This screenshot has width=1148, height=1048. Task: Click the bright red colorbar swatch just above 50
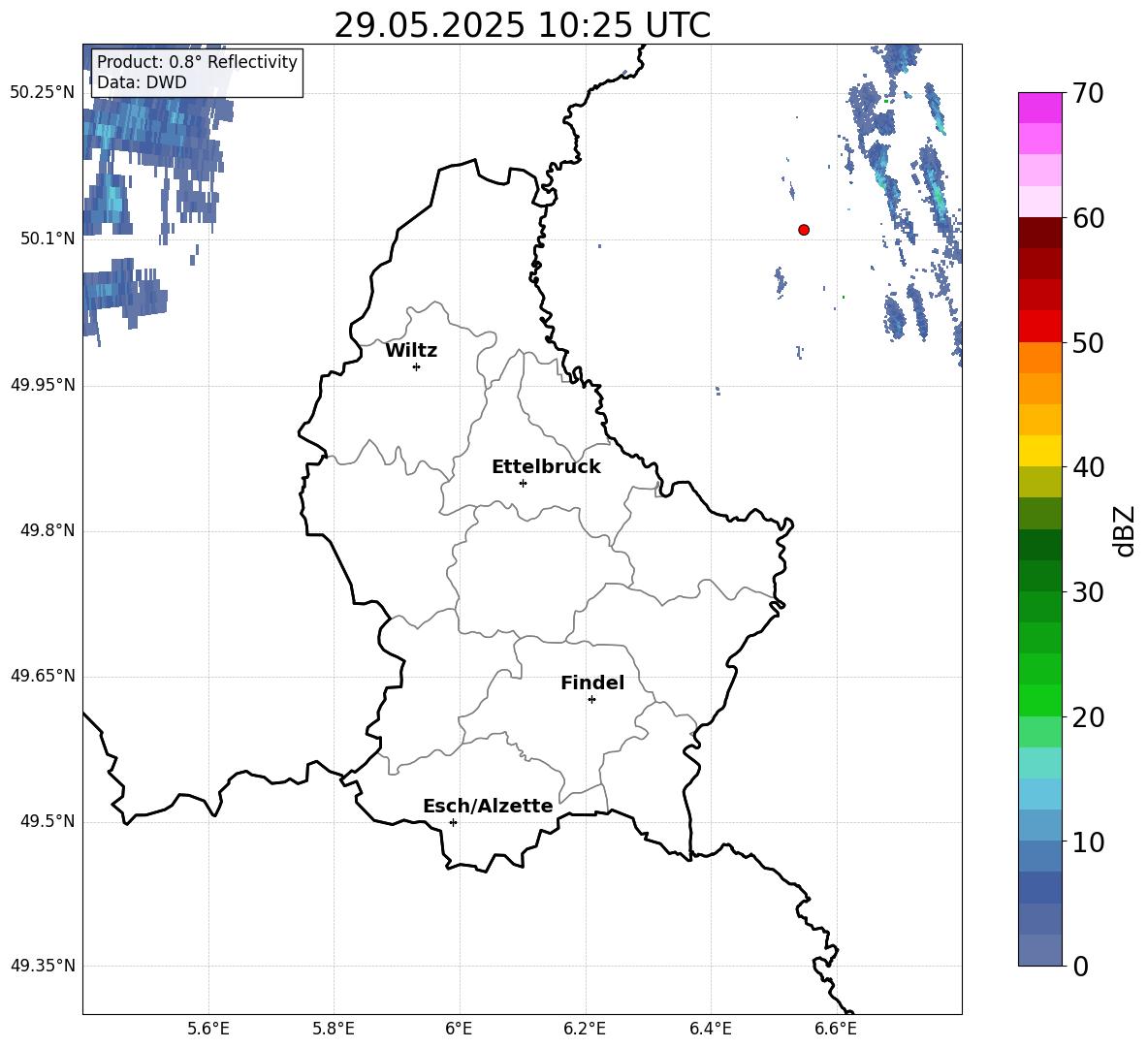(x=1039, y=326)
